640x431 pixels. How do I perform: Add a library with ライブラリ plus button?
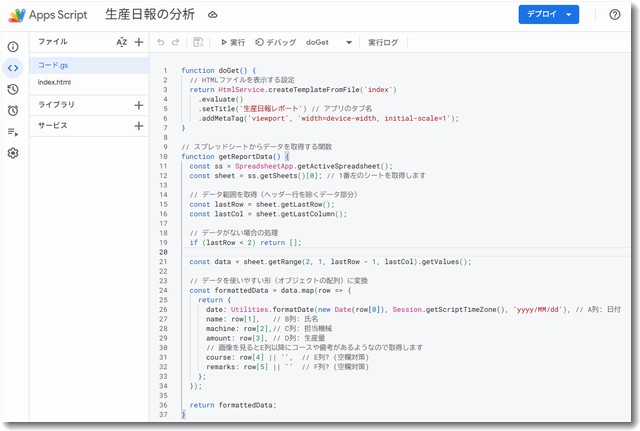(x=139, y=104)
